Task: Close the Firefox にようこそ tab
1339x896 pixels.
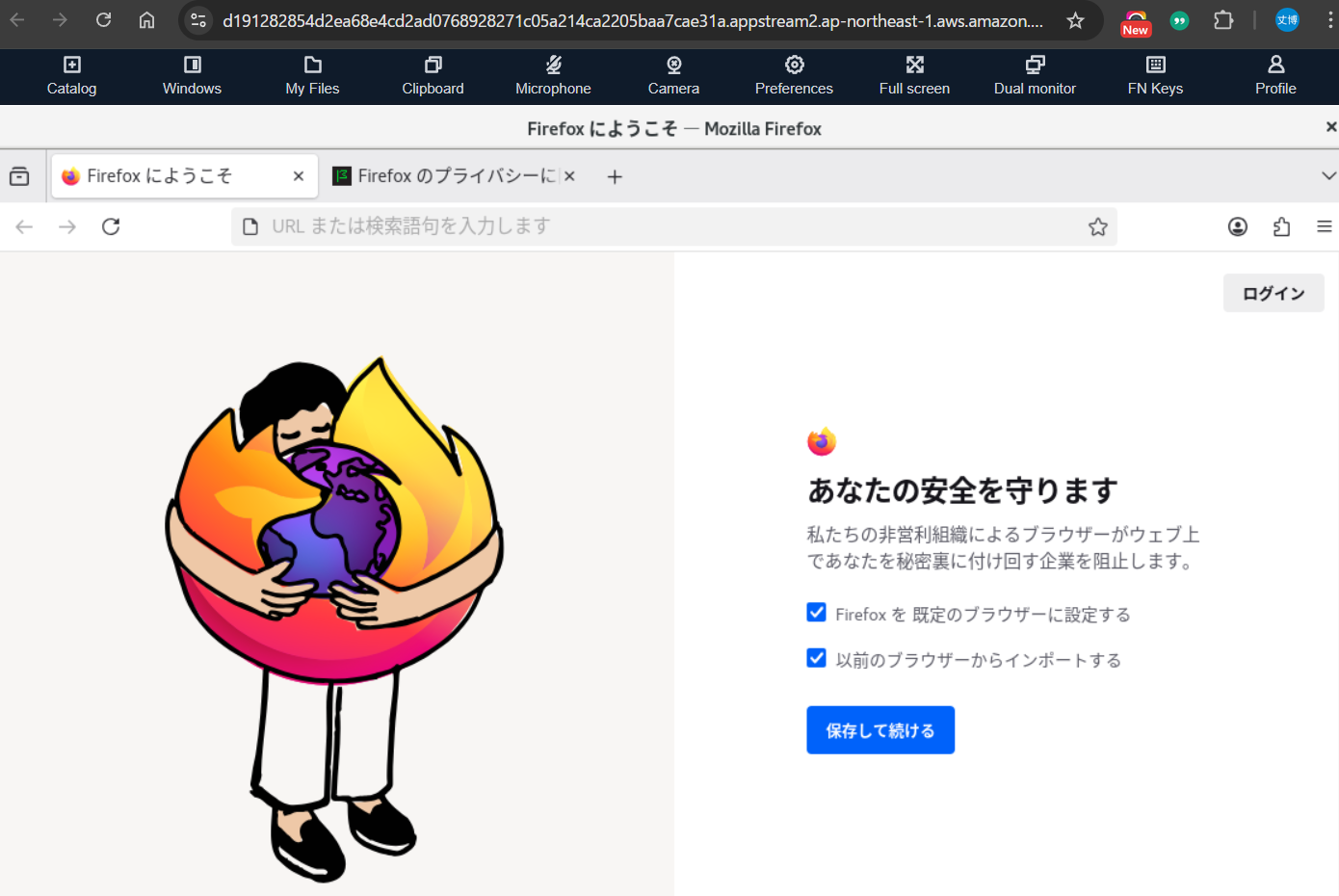Action: pos(299,176)
